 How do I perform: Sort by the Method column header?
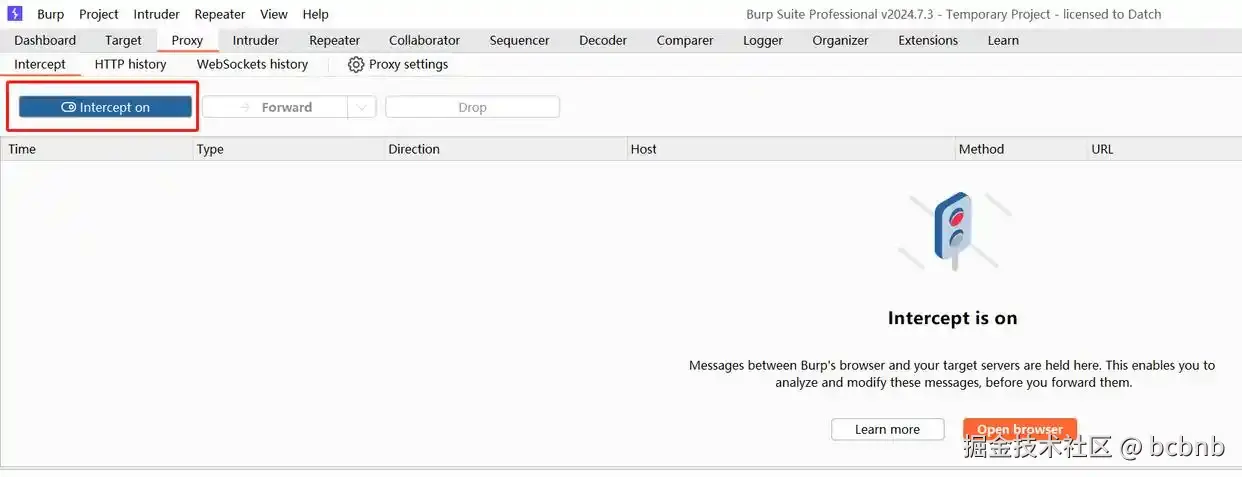pyautogui.click(x=1021, y=149)
